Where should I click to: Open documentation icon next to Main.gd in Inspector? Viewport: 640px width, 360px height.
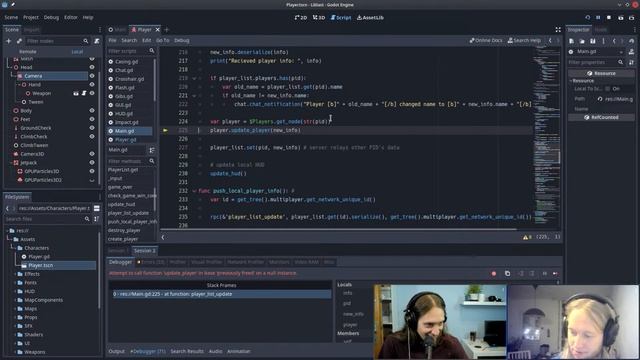tap(631, 52)
